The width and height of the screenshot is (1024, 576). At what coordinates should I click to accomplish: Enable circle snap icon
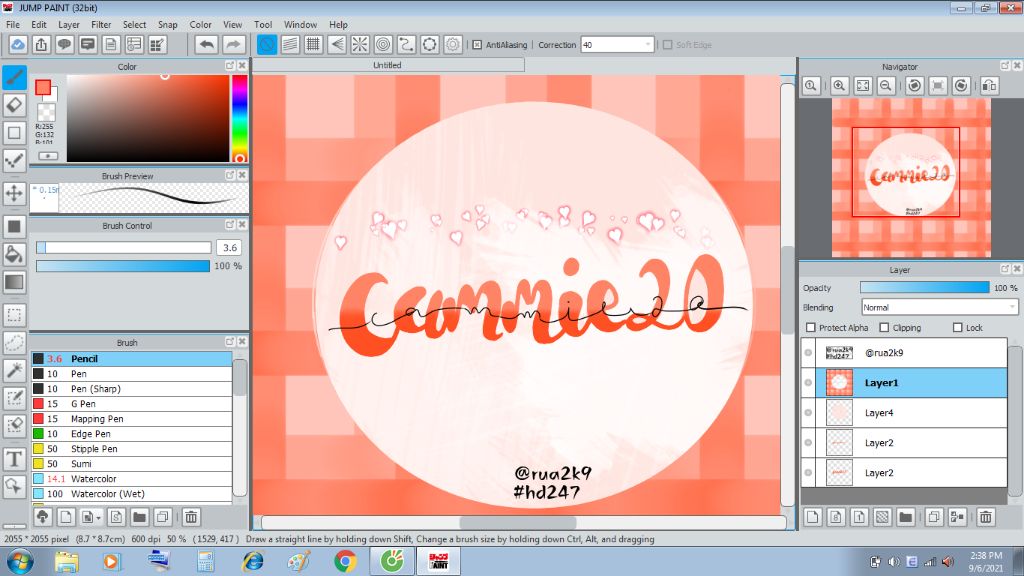pos(383,44)
